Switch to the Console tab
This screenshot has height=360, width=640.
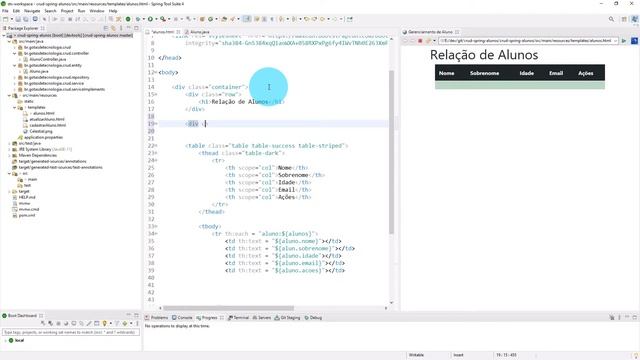click(182, 317)
